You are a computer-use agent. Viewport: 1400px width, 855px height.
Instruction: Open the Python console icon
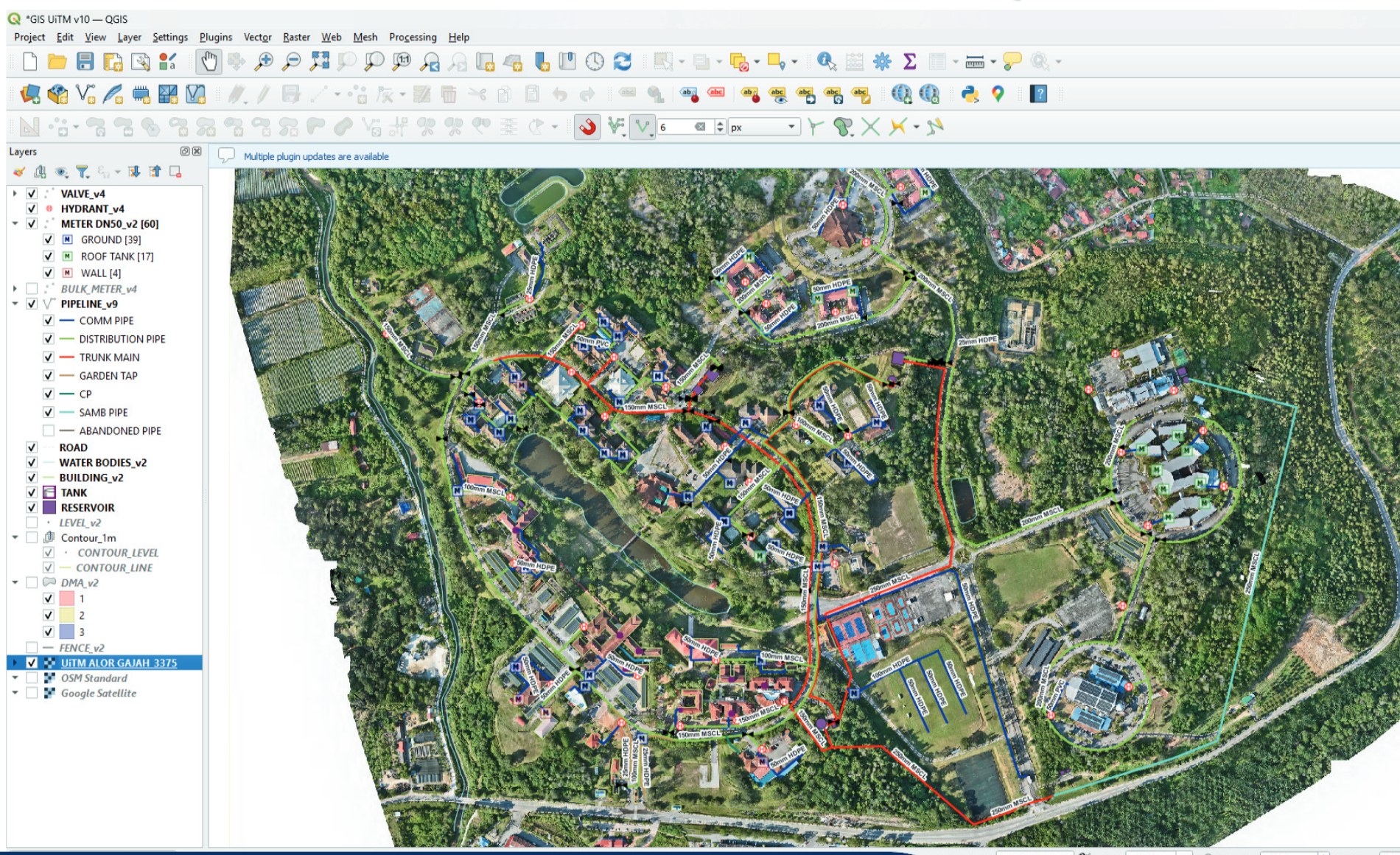click(970, 94)
